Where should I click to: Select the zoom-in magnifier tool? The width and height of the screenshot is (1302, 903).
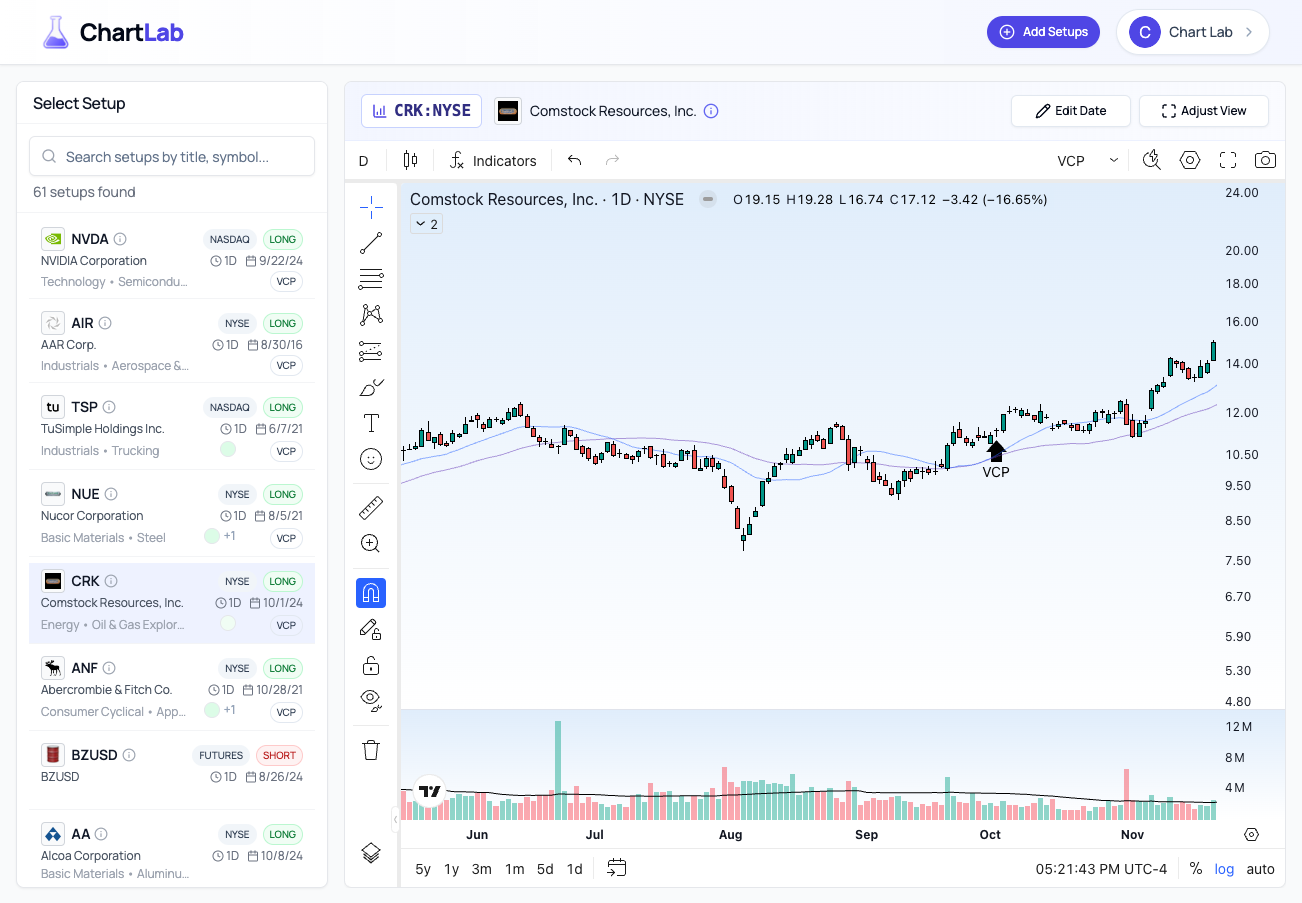[371, 543]
